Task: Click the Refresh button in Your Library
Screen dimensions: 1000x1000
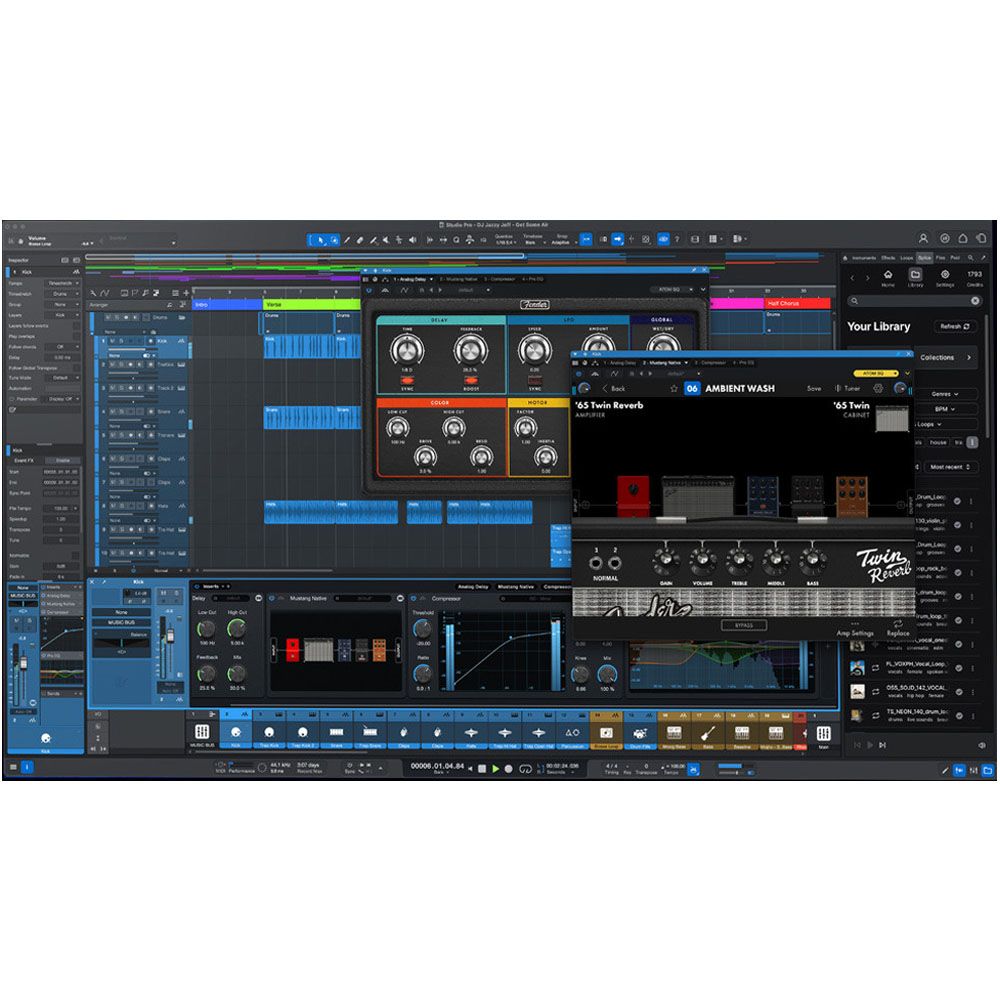Action: point(957,326)
